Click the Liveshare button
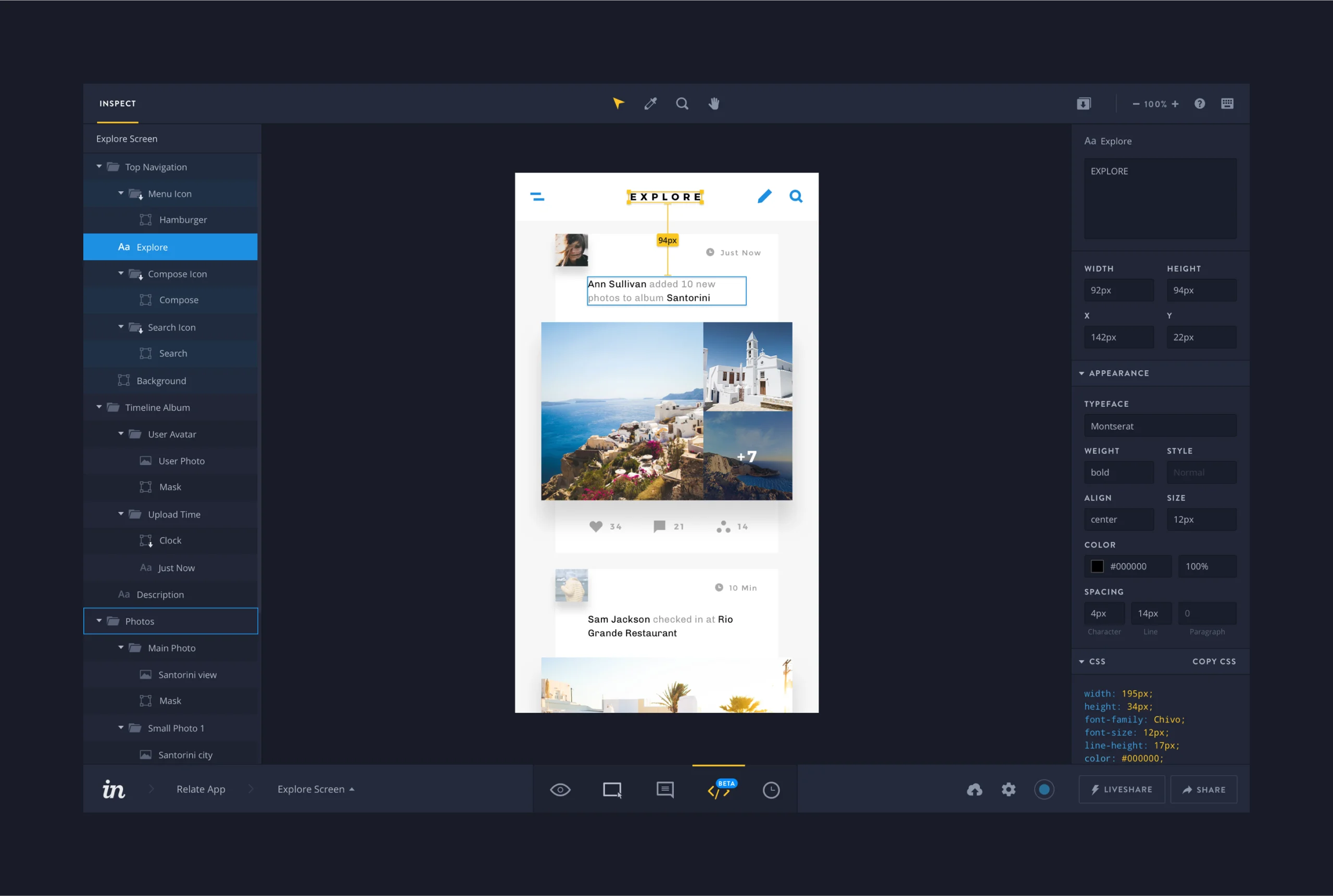This screenshot has width=1333, height=896. pyautogui.click(x=1121, y=790)
